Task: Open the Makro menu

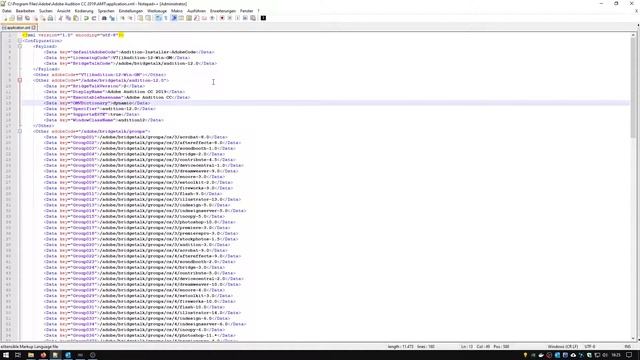Action: point(177,11)
